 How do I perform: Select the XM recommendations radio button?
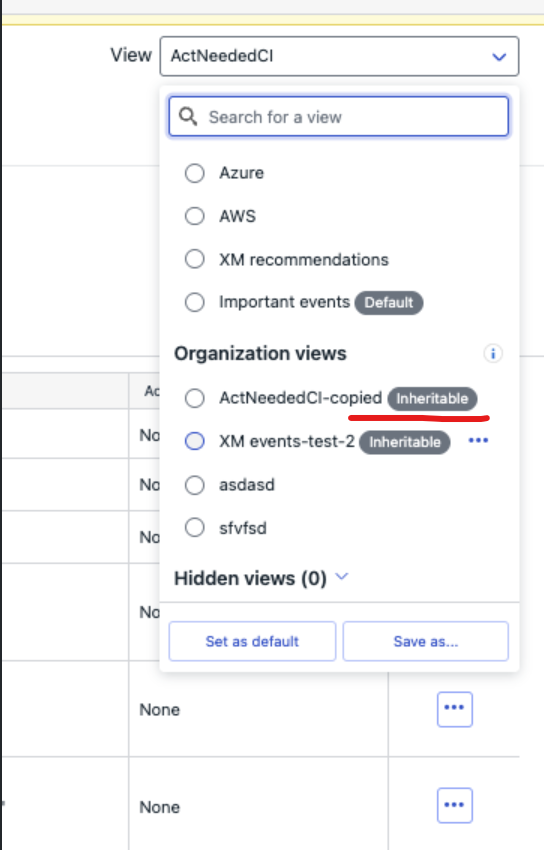(x=195, y=259)
